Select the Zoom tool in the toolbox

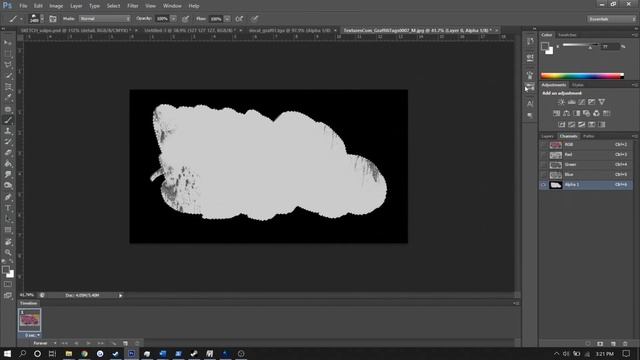coord(8,252)
